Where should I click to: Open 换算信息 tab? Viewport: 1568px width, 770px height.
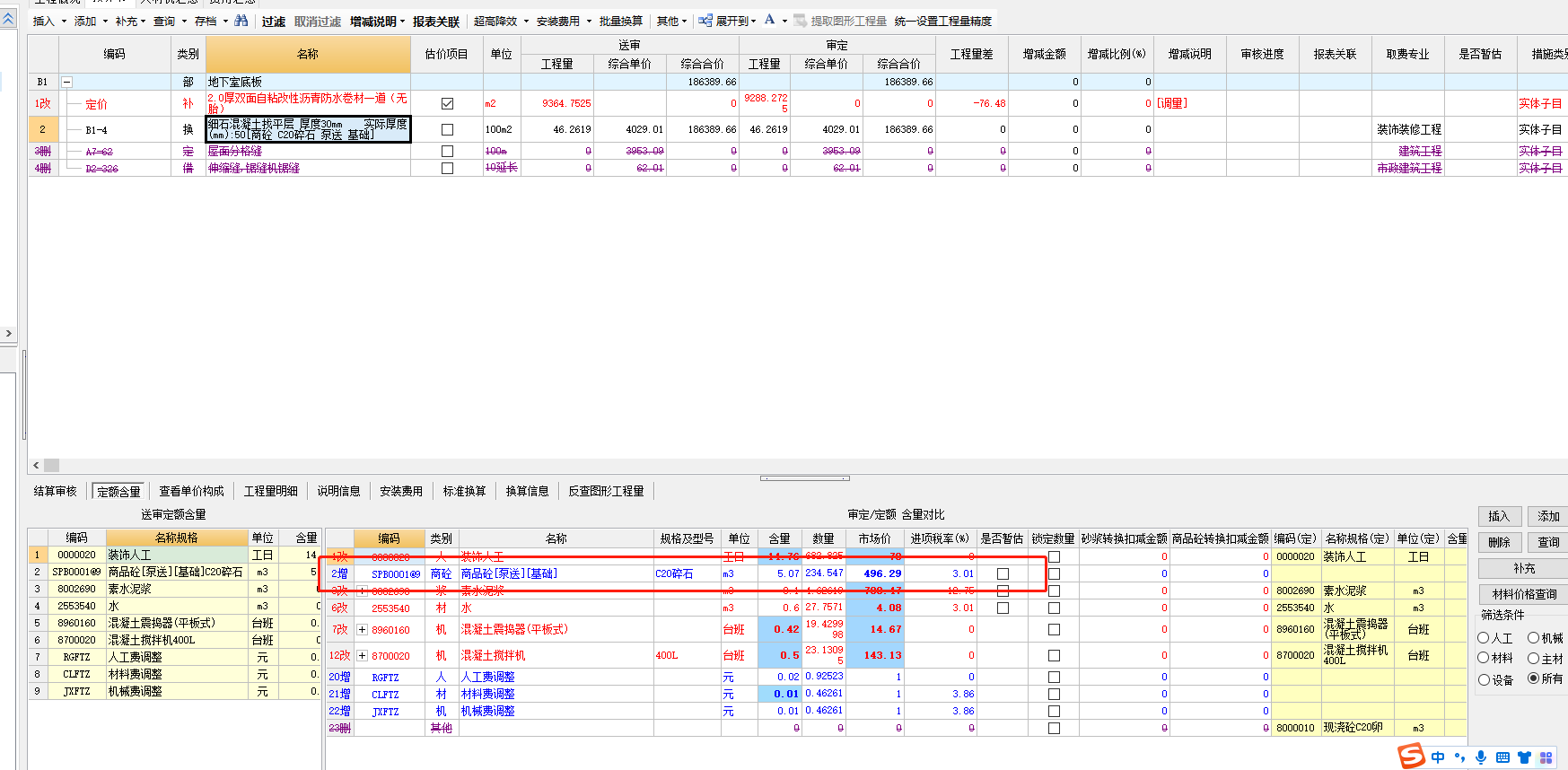[x=527, y=491]
